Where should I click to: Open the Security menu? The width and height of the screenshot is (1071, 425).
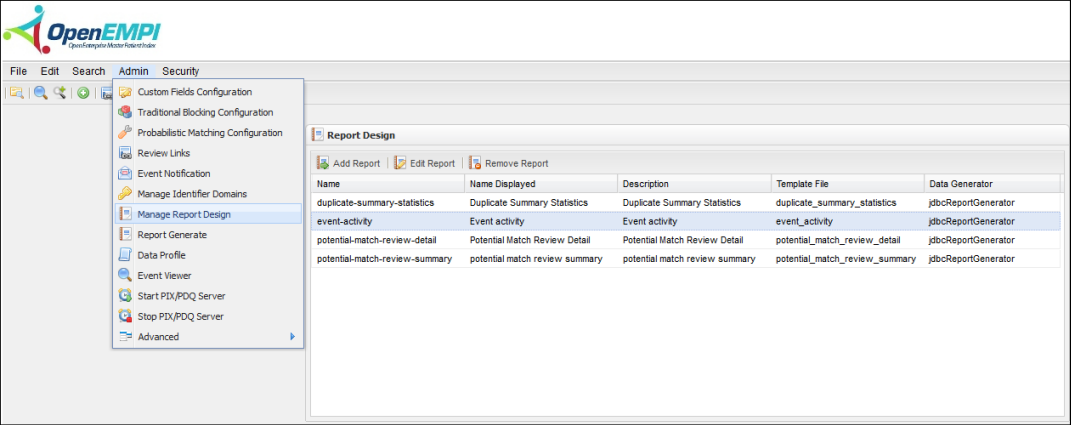tap(180, 71)
